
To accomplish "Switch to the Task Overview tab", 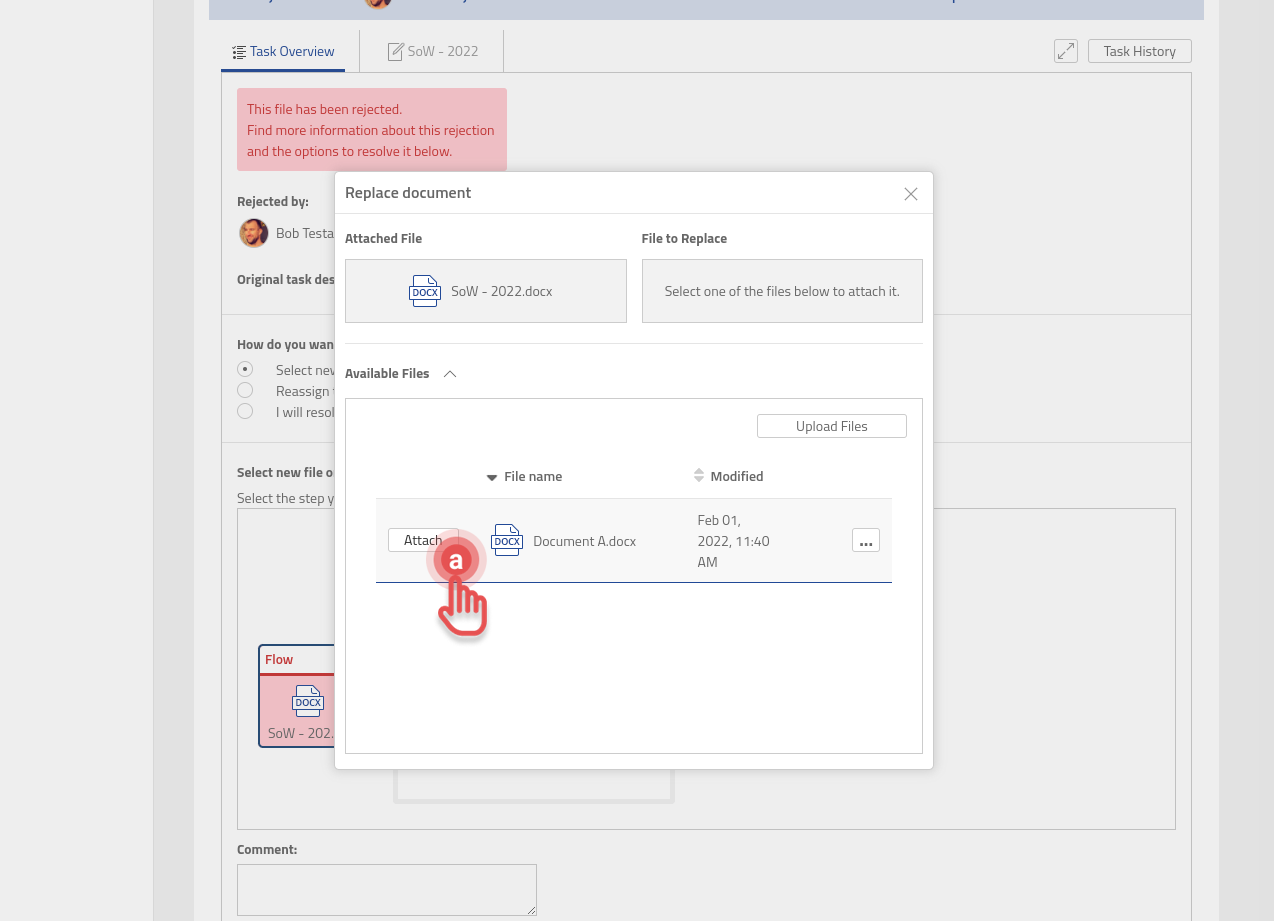I will pyautogui.click(x=283, y=52).
